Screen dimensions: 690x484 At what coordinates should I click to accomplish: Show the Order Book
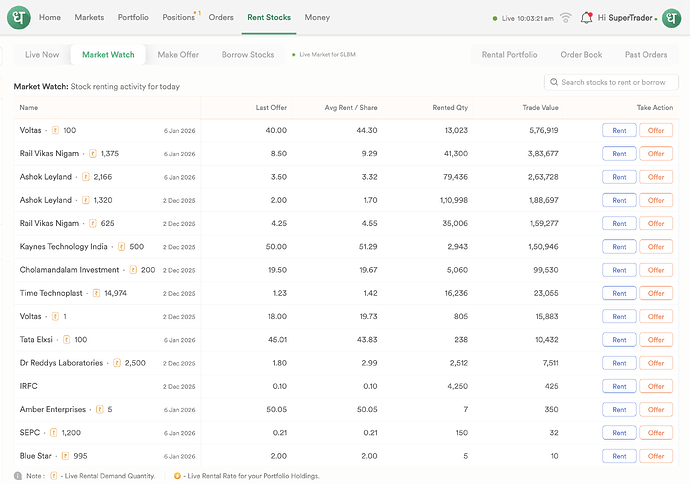[x=581, y=55]
